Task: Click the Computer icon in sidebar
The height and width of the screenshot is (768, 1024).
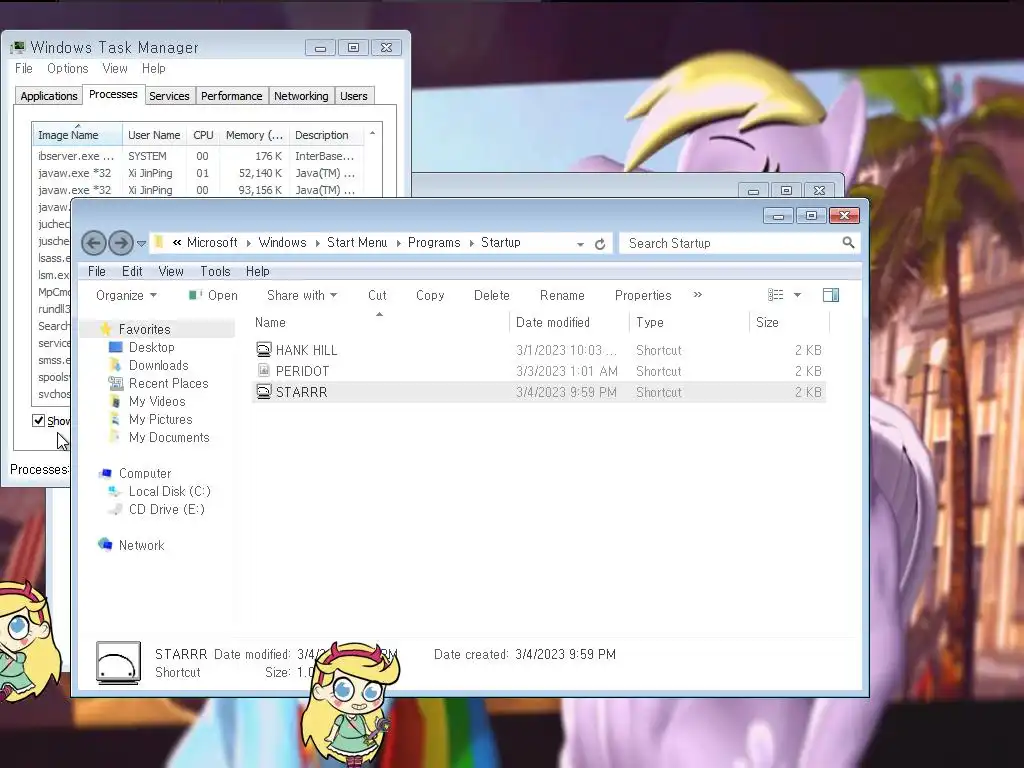Action: [105, 473]
